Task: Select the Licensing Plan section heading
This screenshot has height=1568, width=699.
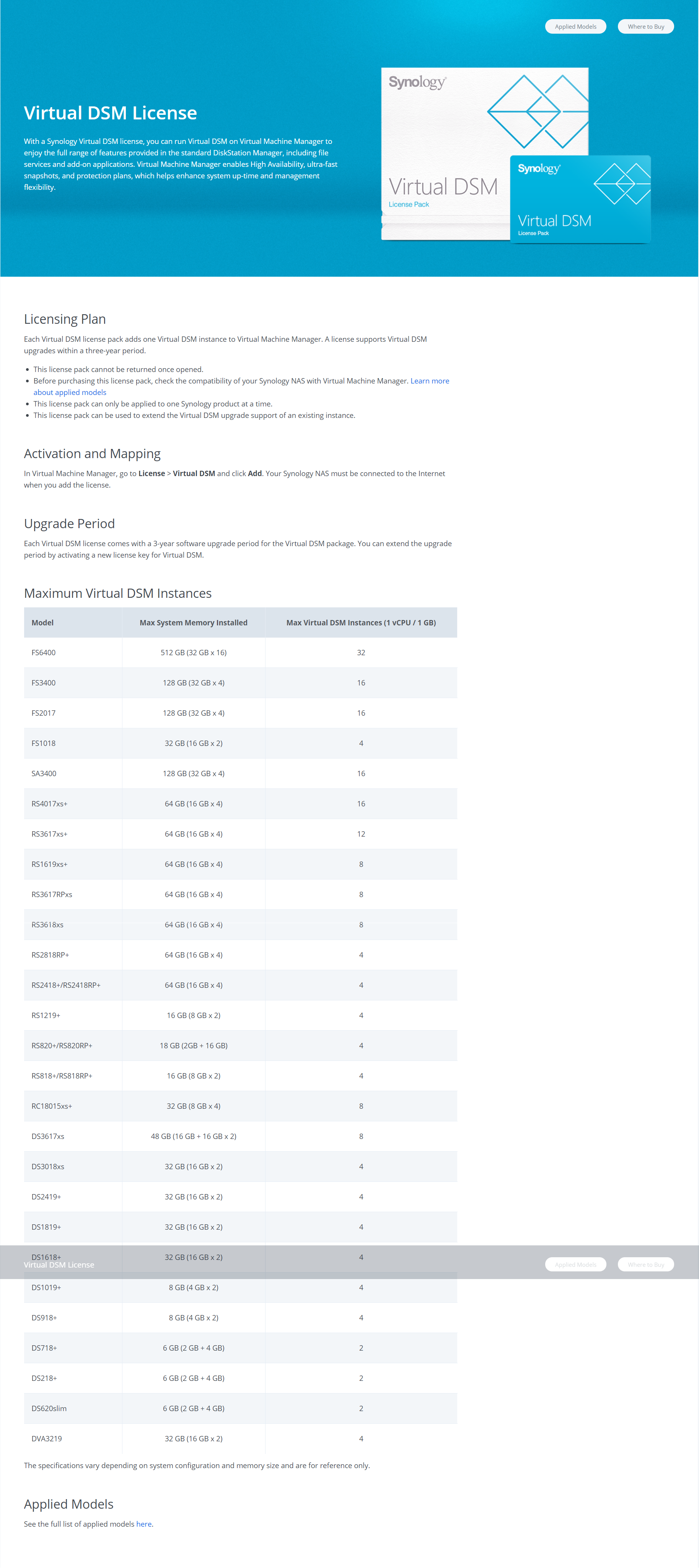Action: pyautogui.click(x=65, y=318)
